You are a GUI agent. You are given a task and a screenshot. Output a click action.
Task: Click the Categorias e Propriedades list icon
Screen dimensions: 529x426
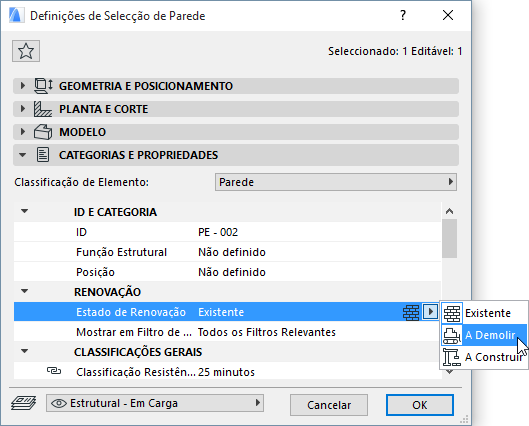pos(43,155)
